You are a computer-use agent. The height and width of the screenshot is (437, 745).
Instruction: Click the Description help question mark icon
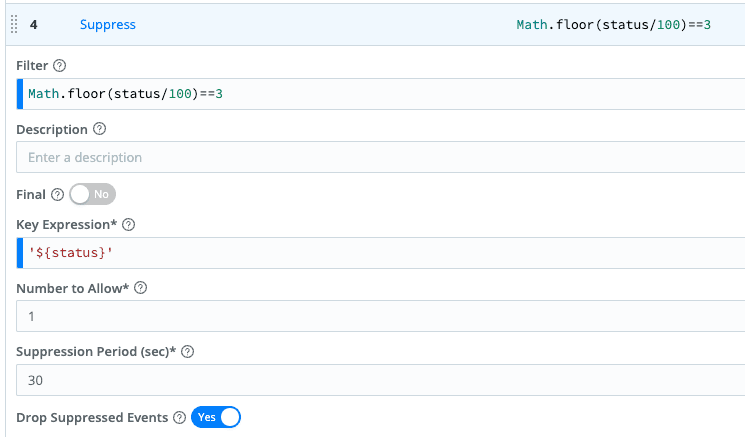(99, 130)
